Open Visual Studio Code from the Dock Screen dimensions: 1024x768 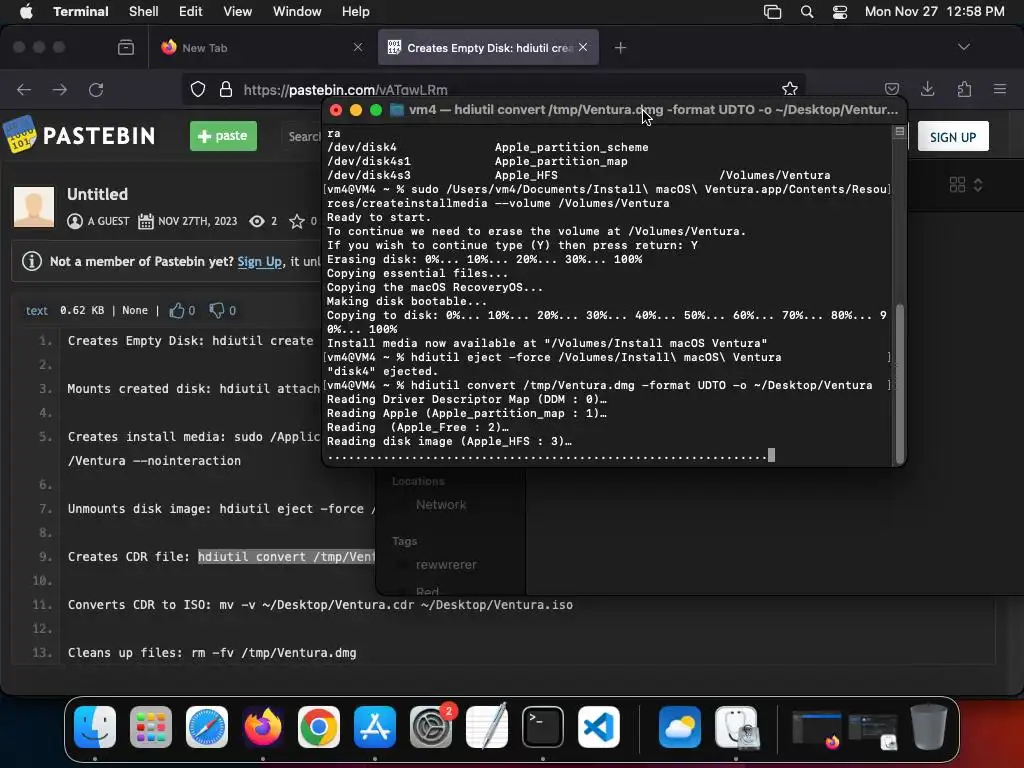click(x=599, y=727)
